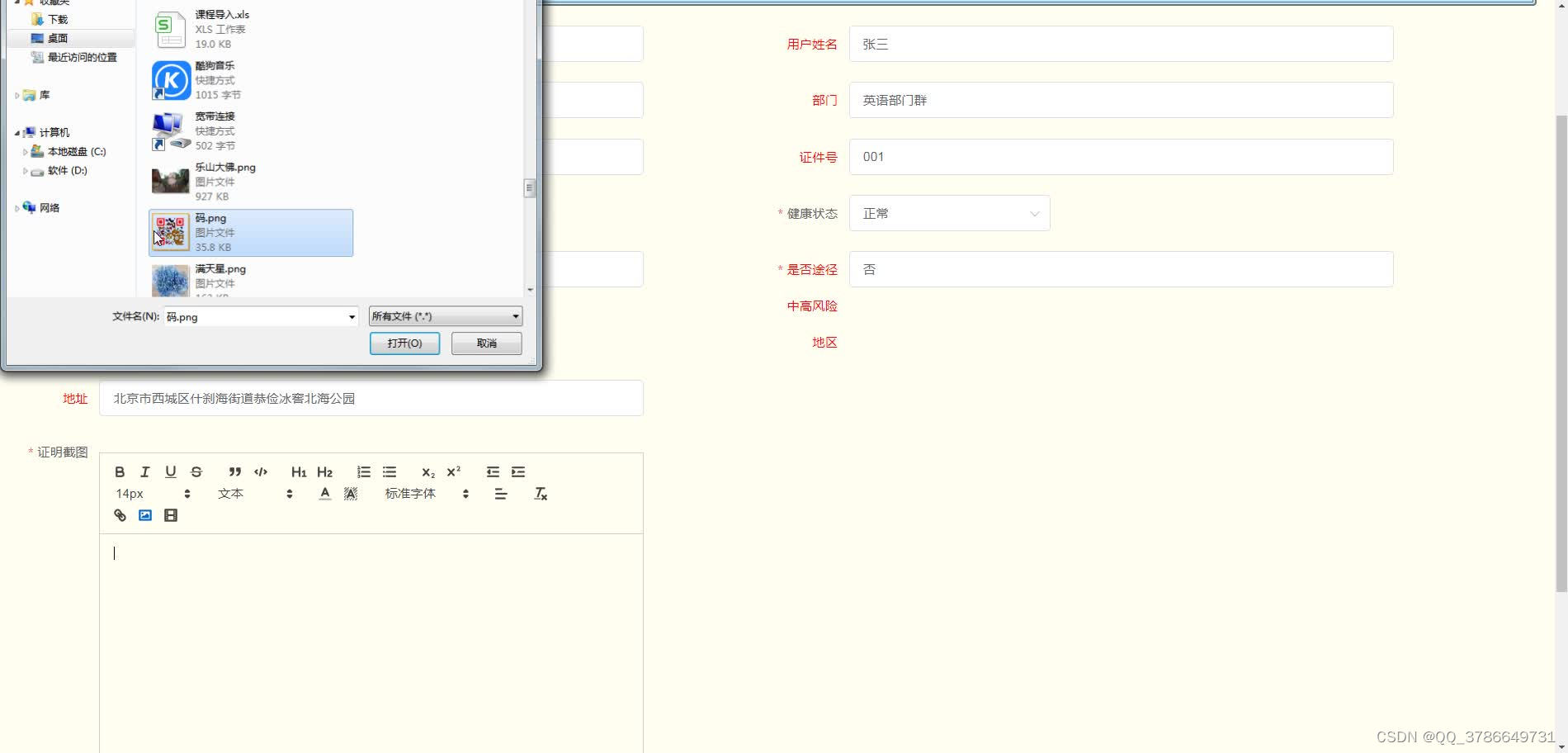Increase indent in editor

pyautogui.click(x=518, y=472)
